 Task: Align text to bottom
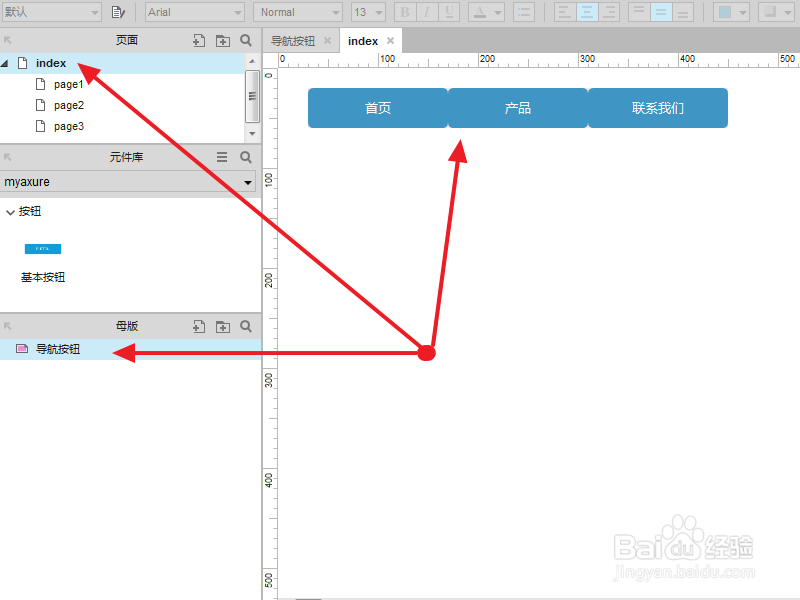point(683,12)
